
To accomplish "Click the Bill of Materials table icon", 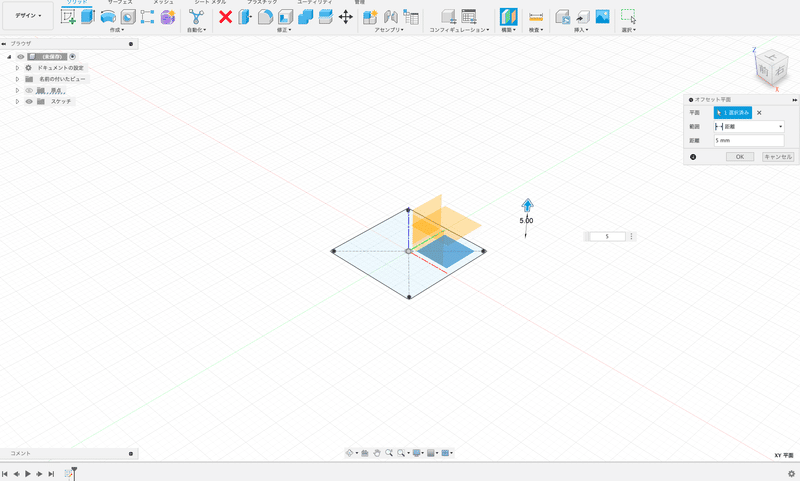I will click(411, 17).
